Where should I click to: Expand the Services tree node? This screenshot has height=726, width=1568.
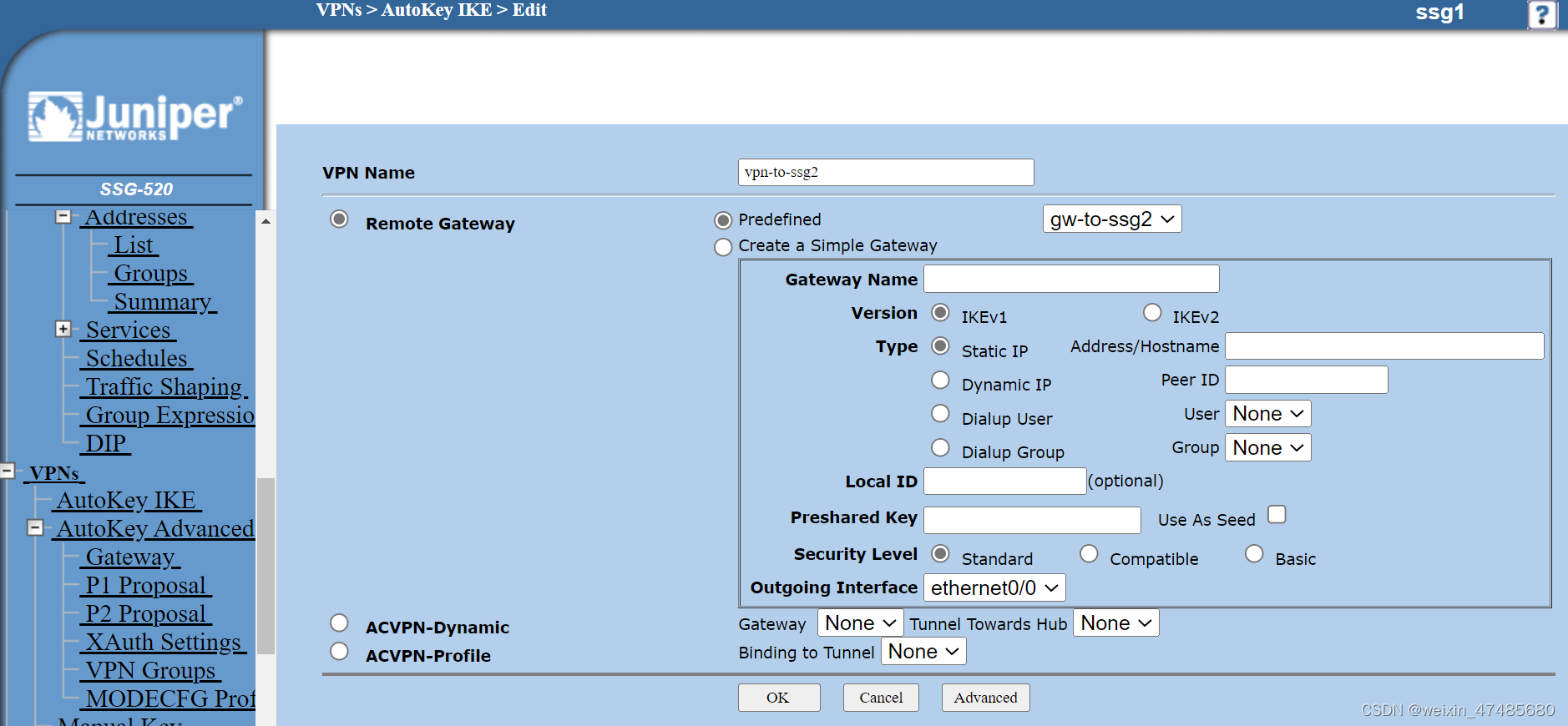[63, 329]
